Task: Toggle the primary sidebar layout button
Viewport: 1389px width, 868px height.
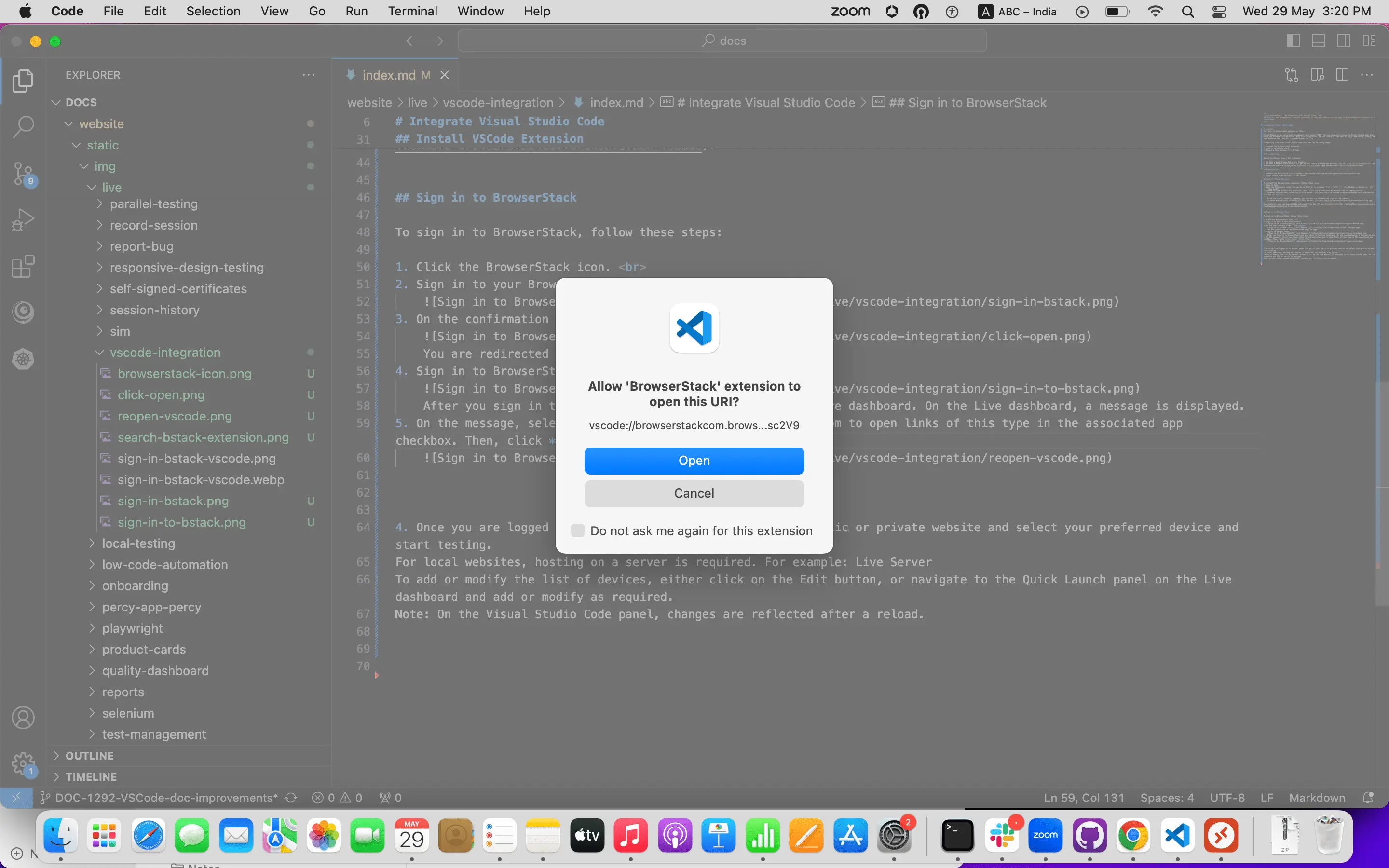Action: pos(1293,41)
